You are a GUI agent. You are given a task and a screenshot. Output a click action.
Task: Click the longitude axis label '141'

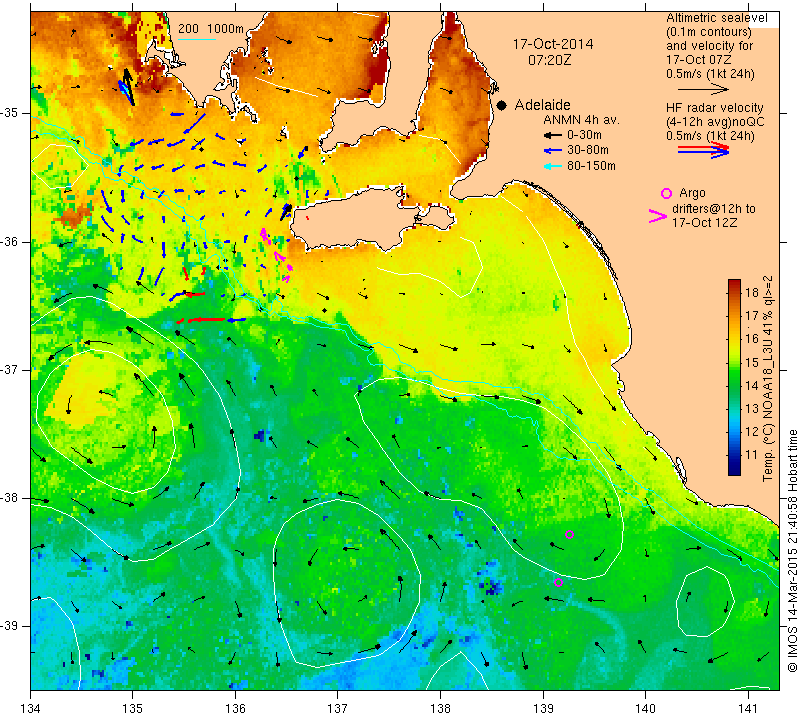(748, 708)
